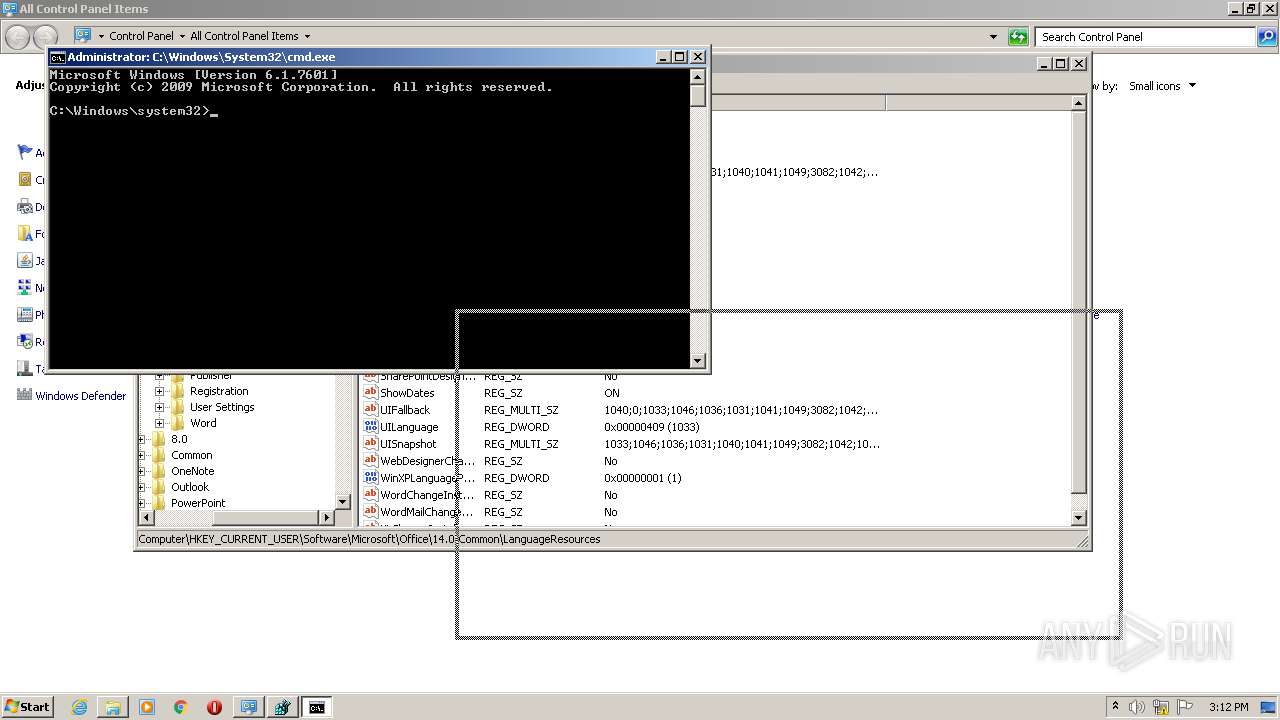
Task: Click tree pane vertical scroll down arrow
Action: point(342,502)
